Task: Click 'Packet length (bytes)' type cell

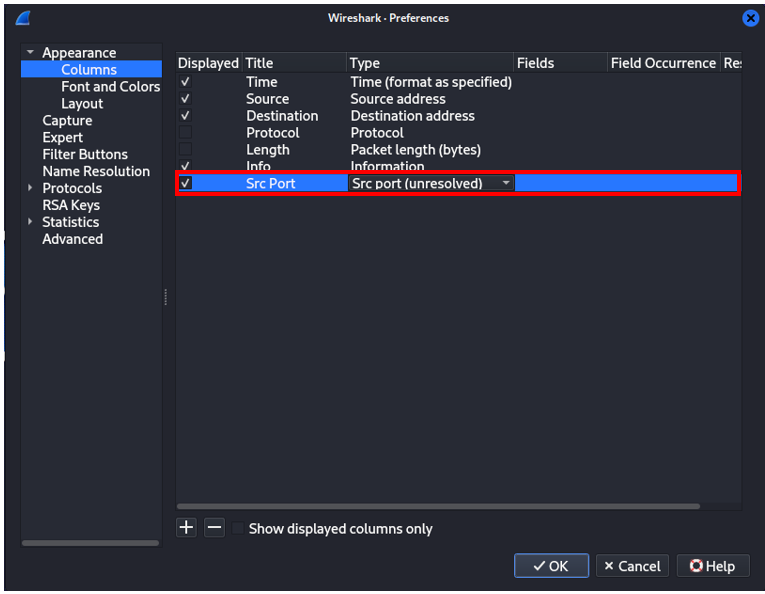Action: click(x=416, y=150)
